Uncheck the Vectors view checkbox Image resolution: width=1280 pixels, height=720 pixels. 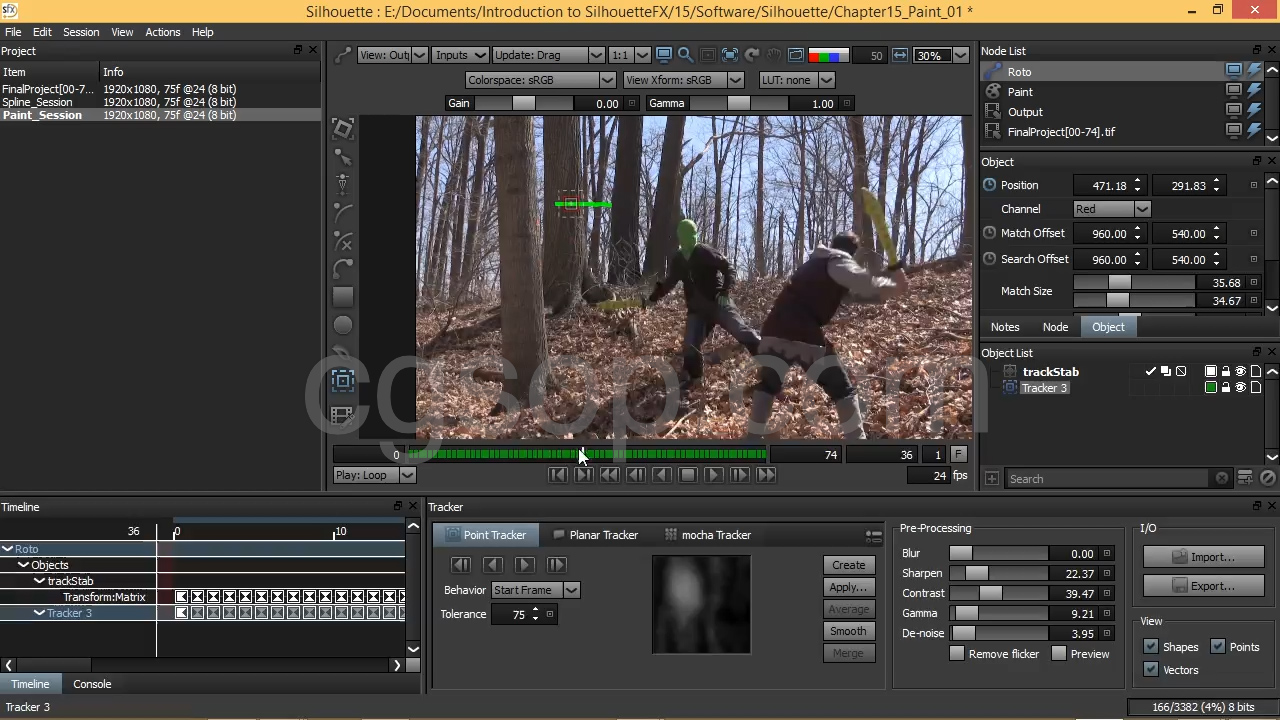pos(1151,670)
